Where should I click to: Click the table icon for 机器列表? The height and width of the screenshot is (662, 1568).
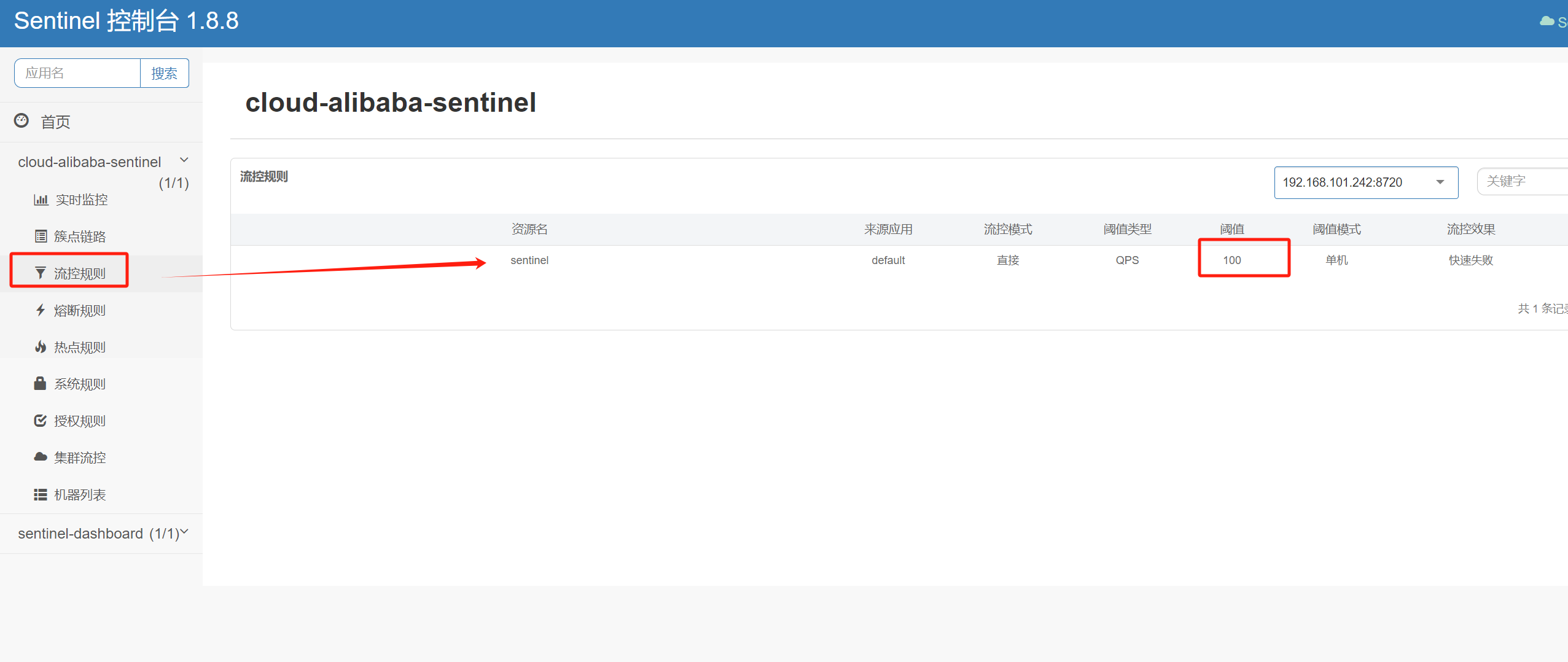(41, 494)
